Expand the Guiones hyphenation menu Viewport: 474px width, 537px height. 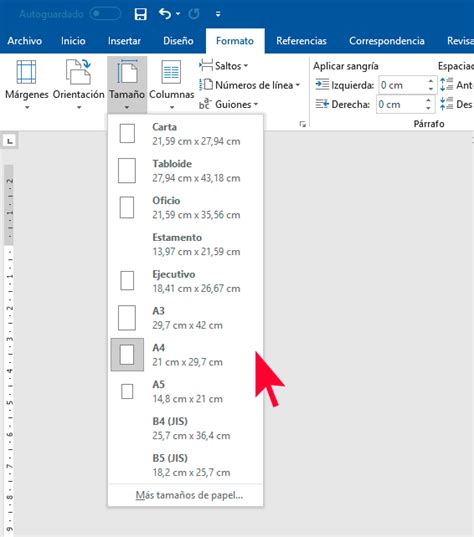[x=228, y=104]
